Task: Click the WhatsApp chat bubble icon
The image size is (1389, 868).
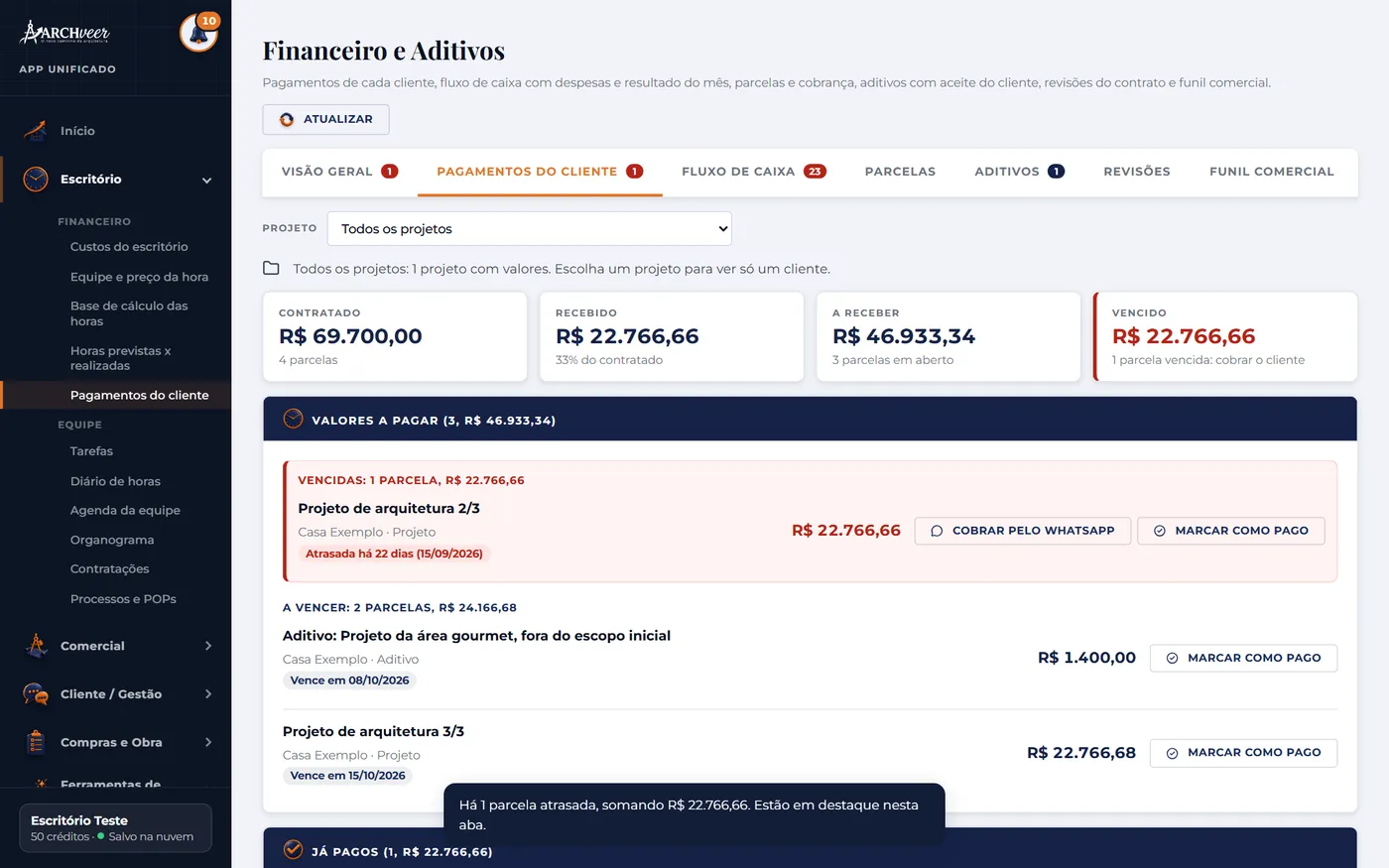Action: coord(937,531)
